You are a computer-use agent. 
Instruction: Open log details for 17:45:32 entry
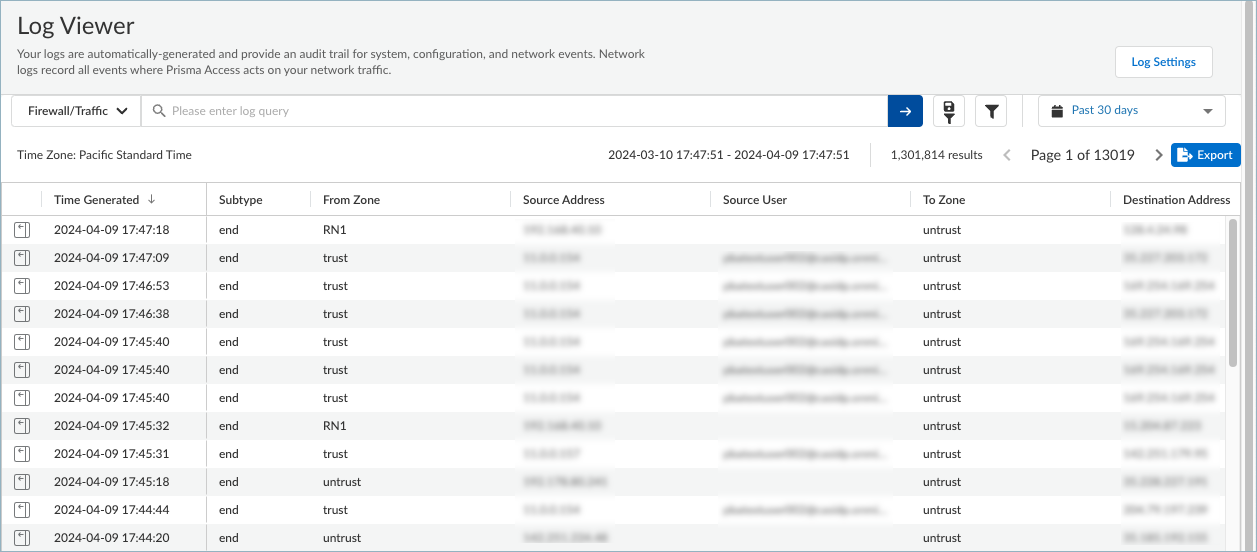tap(22, 426)
